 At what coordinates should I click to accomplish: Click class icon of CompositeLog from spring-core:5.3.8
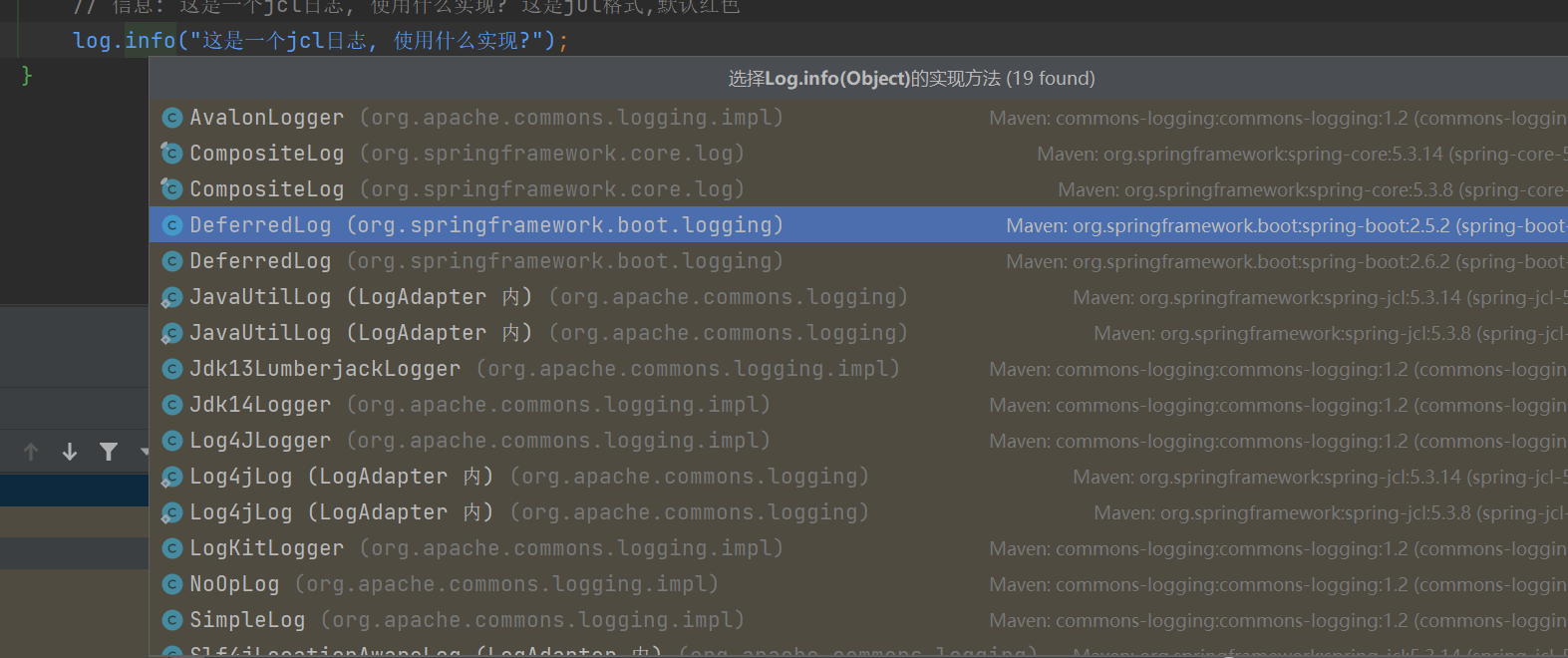172,189
